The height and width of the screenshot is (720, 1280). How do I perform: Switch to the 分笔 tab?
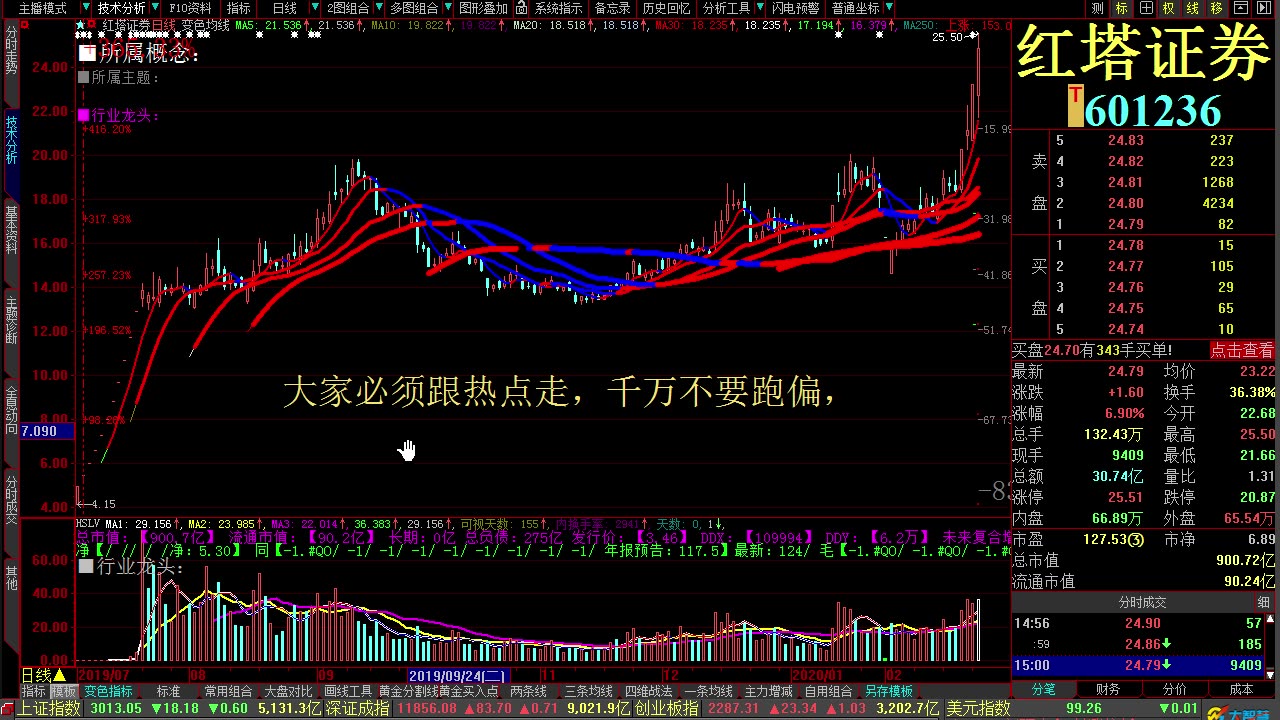click(1043, 689)
